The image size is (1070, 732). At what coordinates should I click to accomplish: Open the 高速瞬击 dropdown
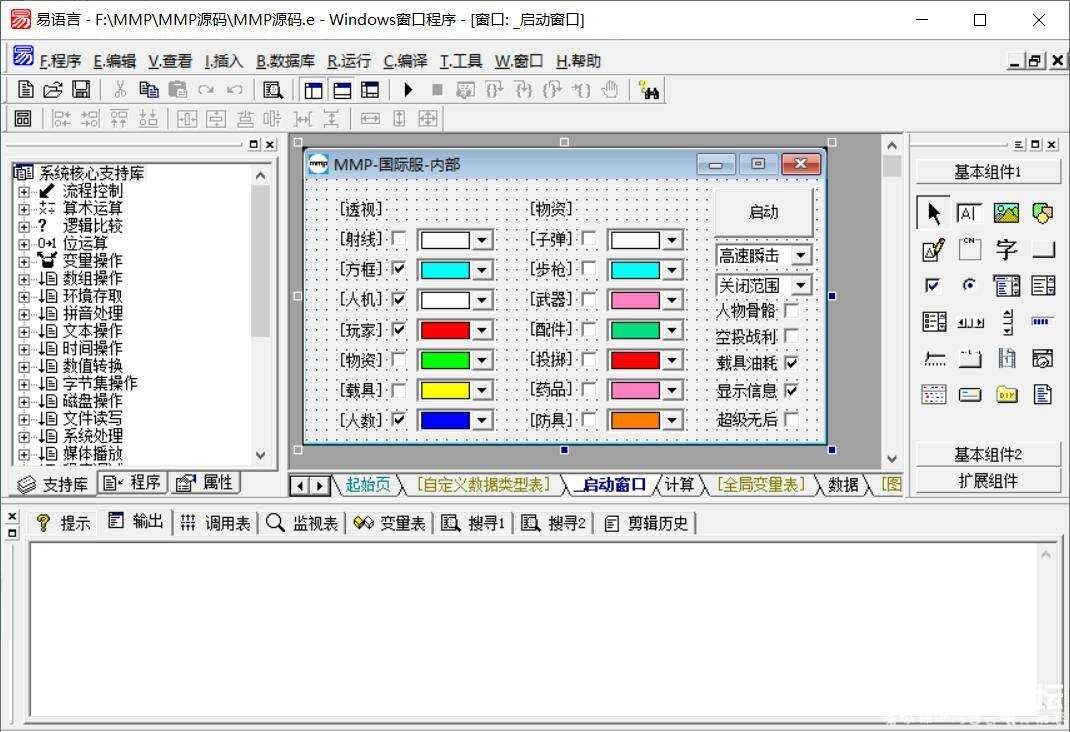[x=801, y=256]
